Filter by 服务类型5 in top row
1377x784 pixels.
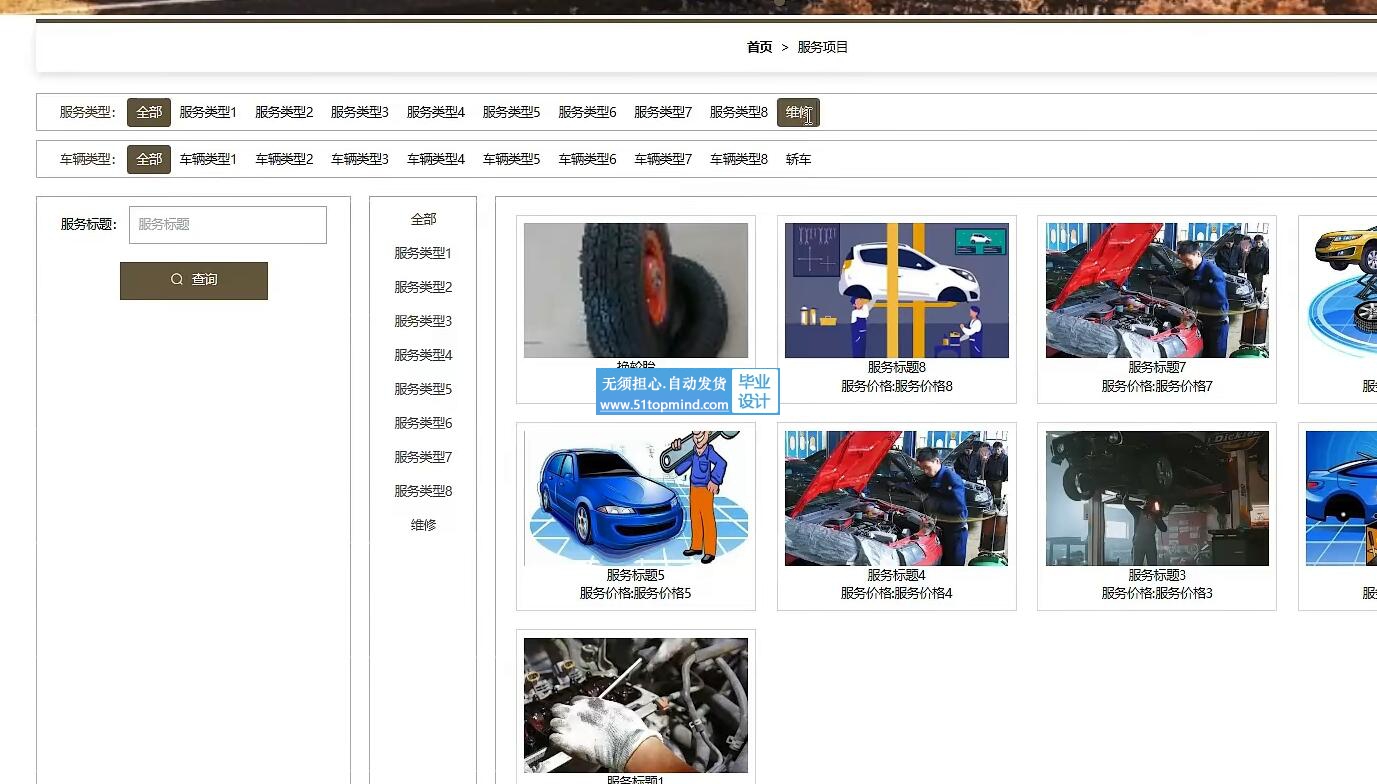pyautogui.click(x=511, y=112)
